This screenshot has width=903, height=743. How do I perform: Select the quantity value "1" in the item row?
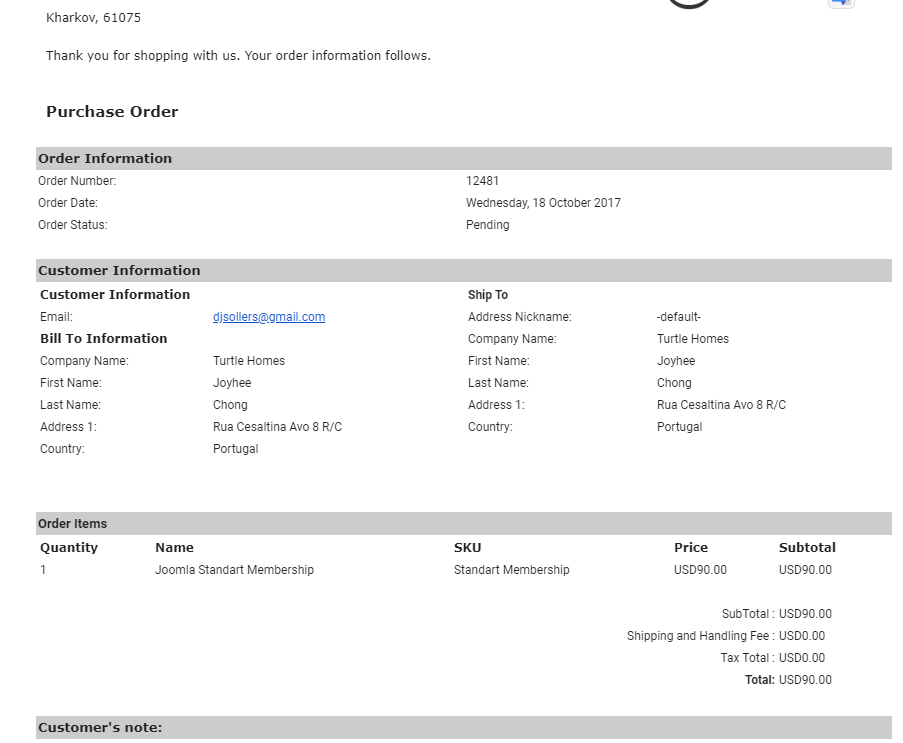tap(43, 570)
